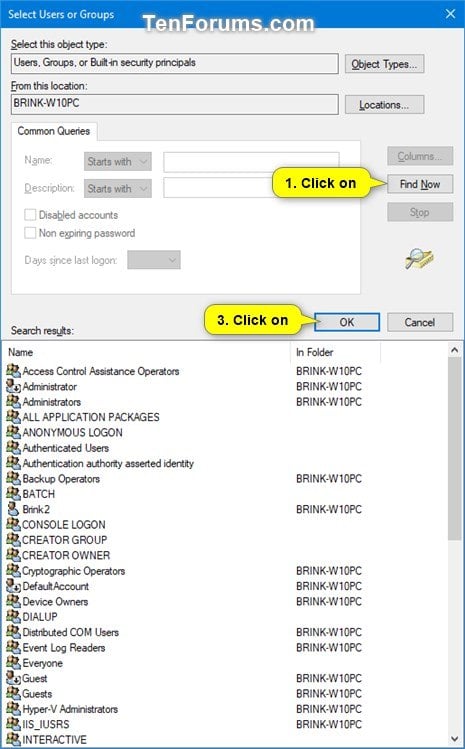The image size is (465, 749).
Task: Click the Brink2 user icon
Action: tap(13, 509)
